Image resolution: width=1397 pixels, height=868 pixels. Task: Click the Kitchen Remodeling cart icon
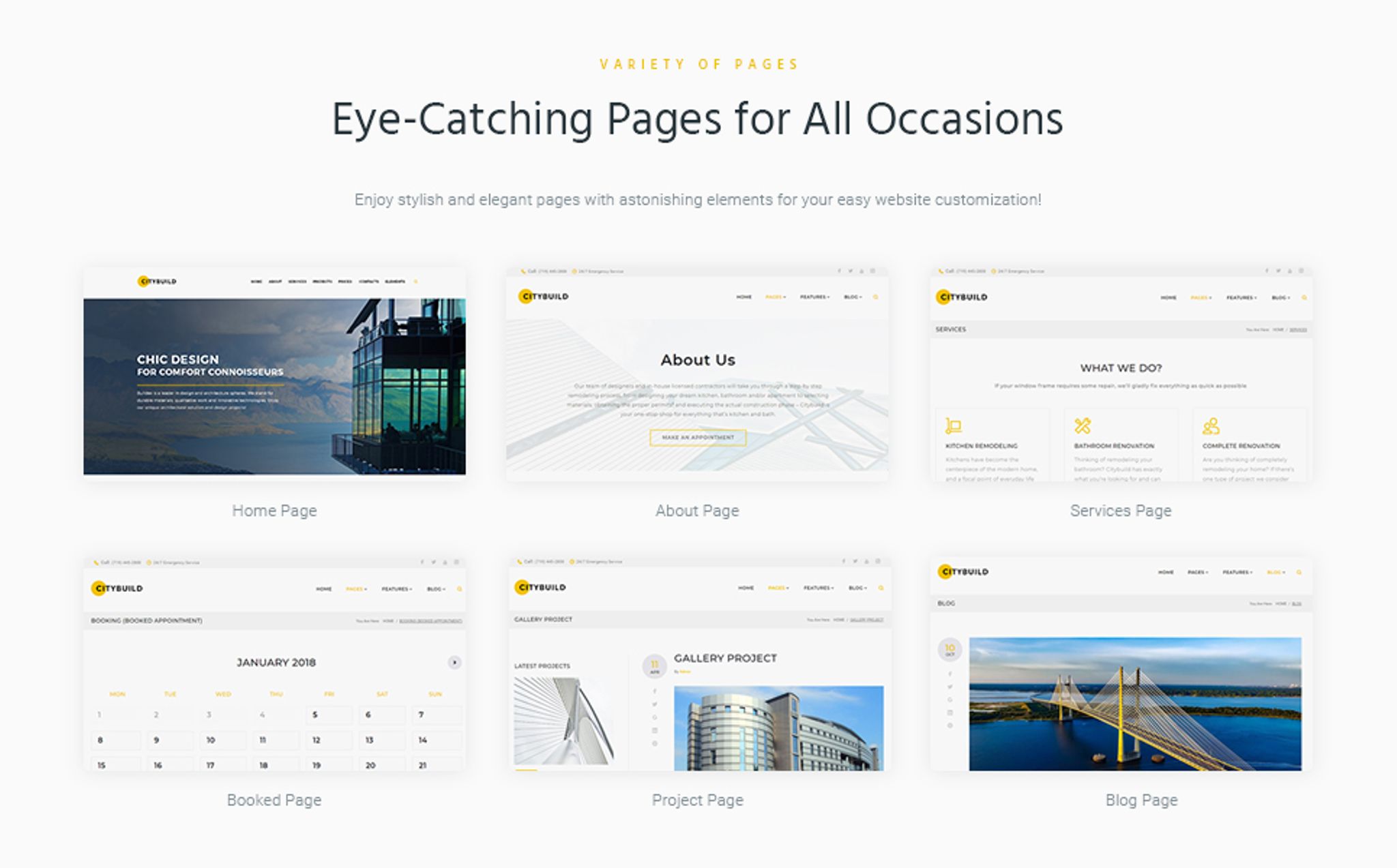[953, 426]
